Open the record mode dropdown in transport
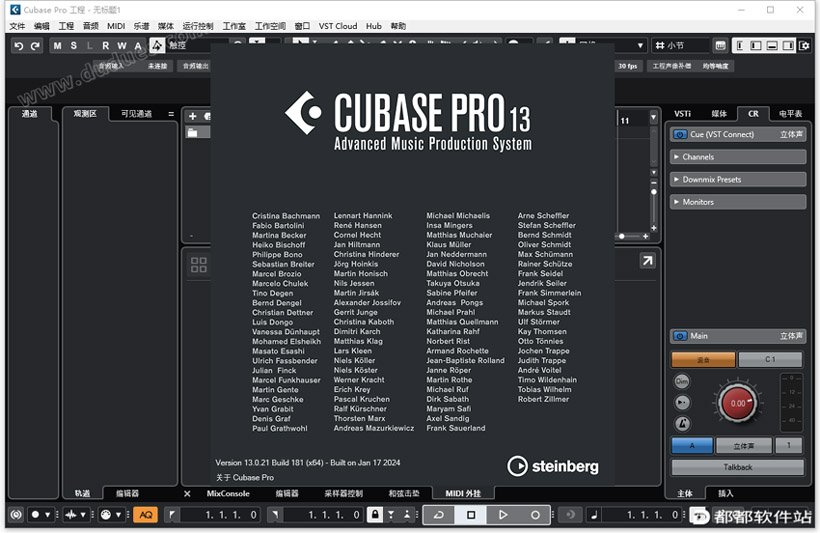 coord(47,515)
